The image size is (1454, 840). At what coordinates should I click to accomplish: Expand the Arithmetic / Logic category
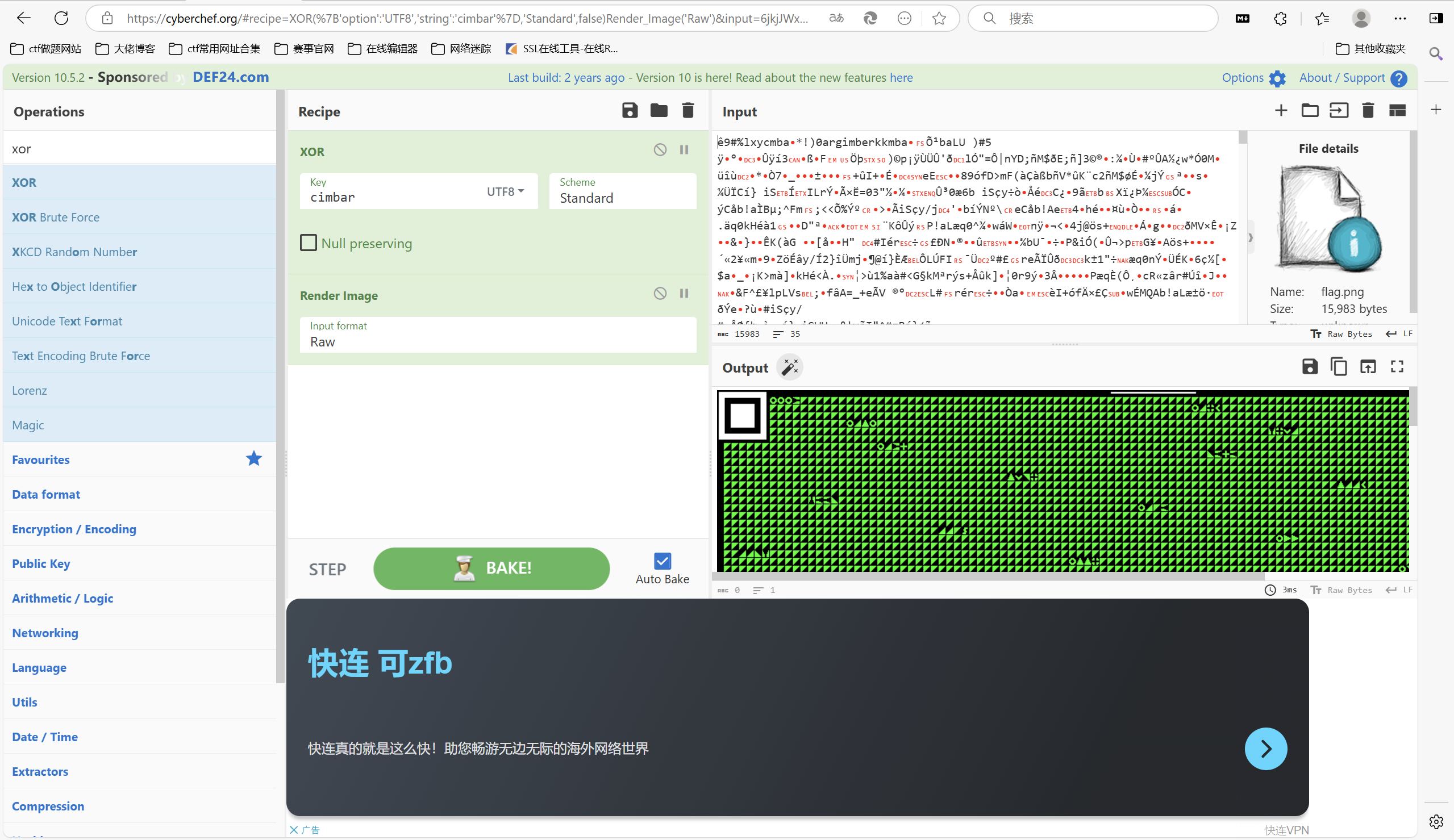(140, 597)
